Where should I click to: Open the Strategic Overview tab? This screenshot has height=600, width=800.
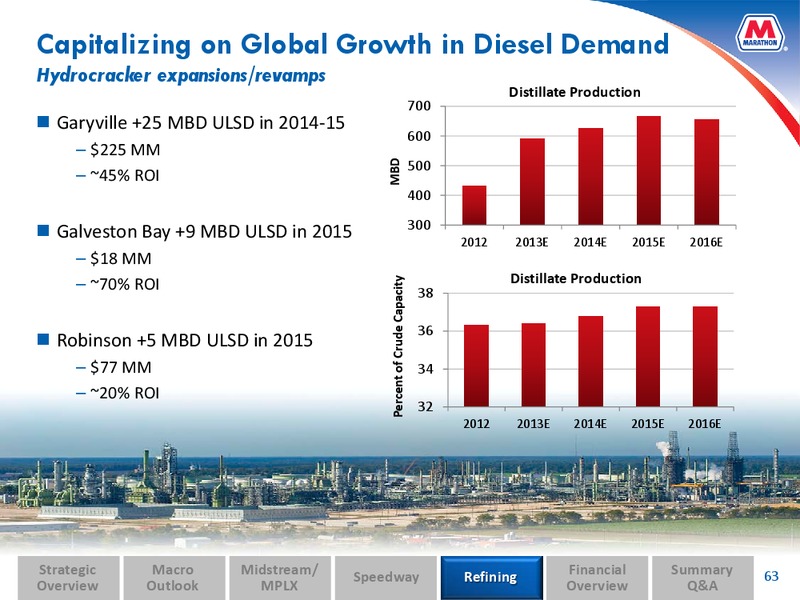click(x=68, y=578)
